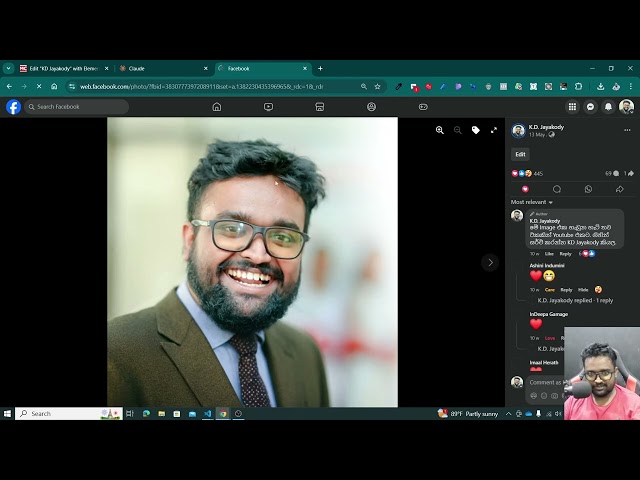
Task: Click the Facebook logo icon
Action: 13,107
